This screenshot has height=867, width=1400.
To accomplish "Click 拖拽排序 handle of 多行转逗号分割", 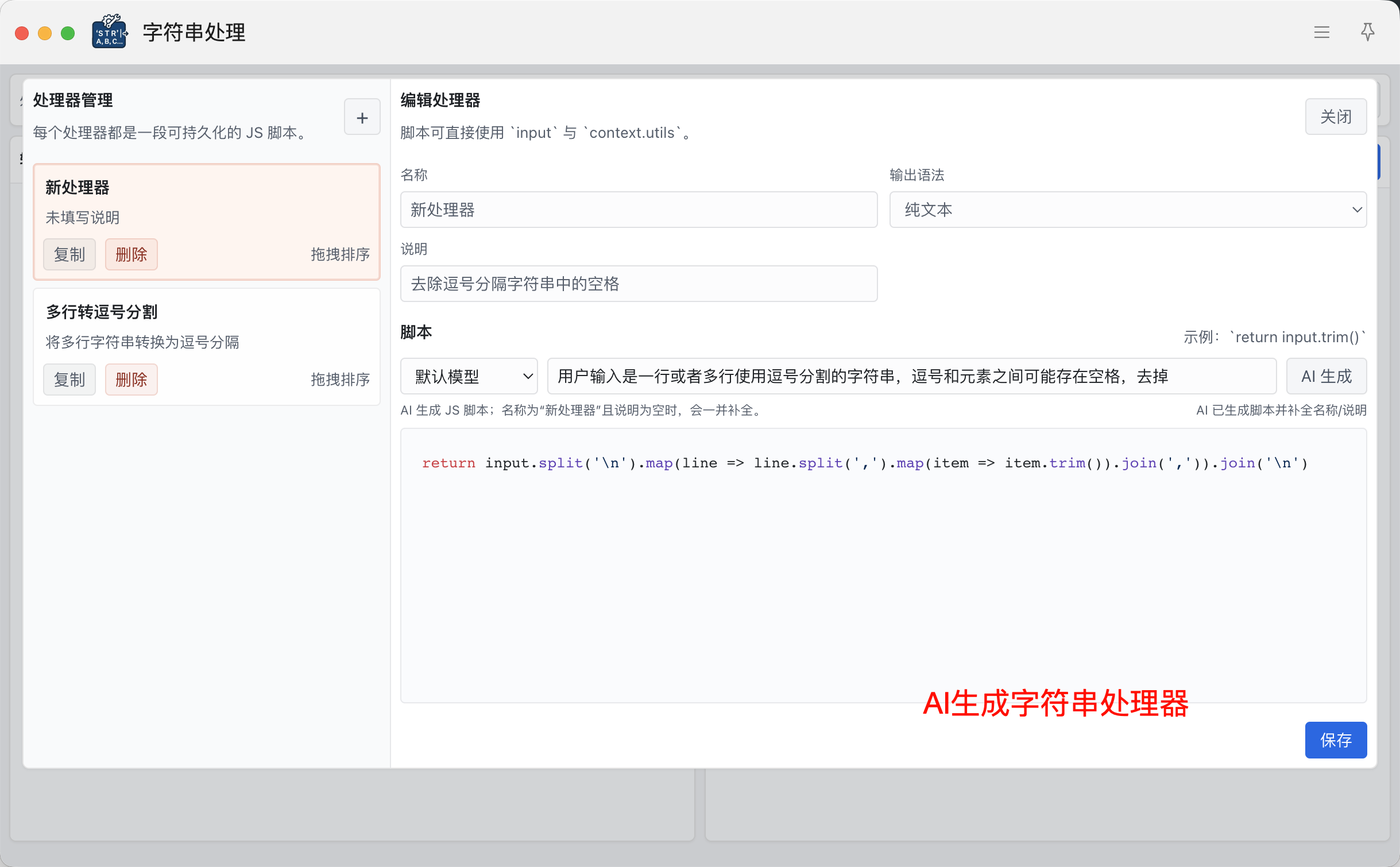I will pyautogui.click(x=340, y=380).
